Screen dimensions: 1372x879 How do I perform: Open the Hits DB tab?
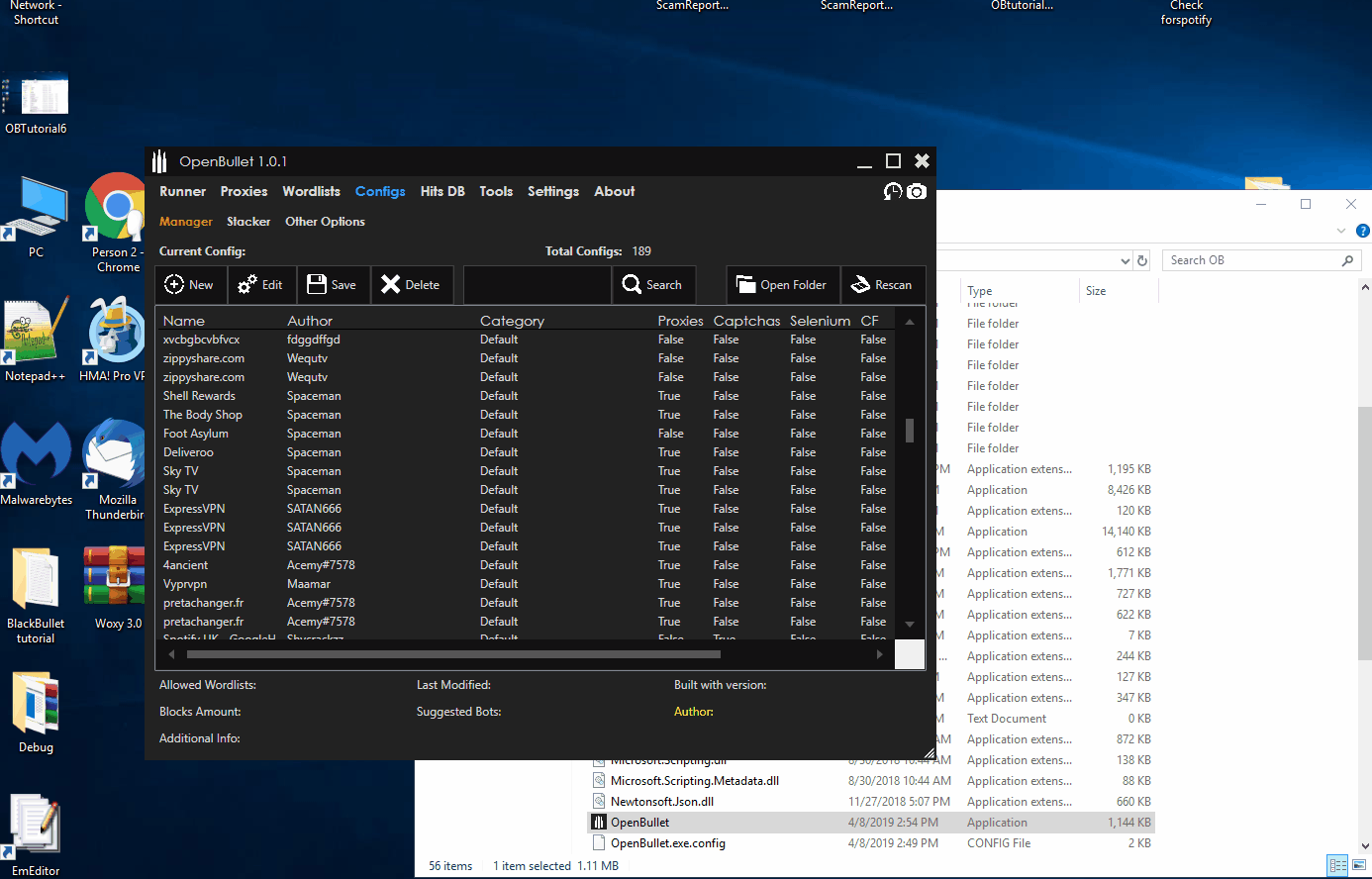442,192
